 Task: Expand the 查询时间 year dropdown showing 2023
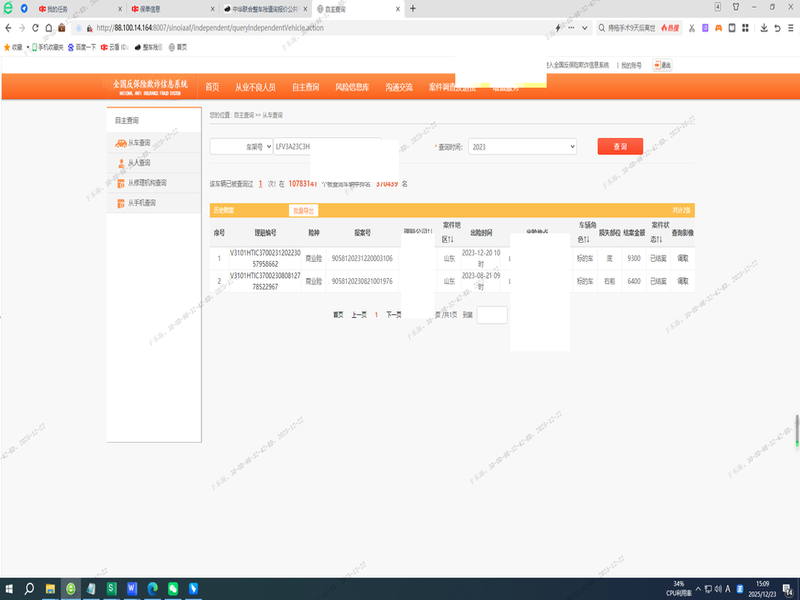522,147
